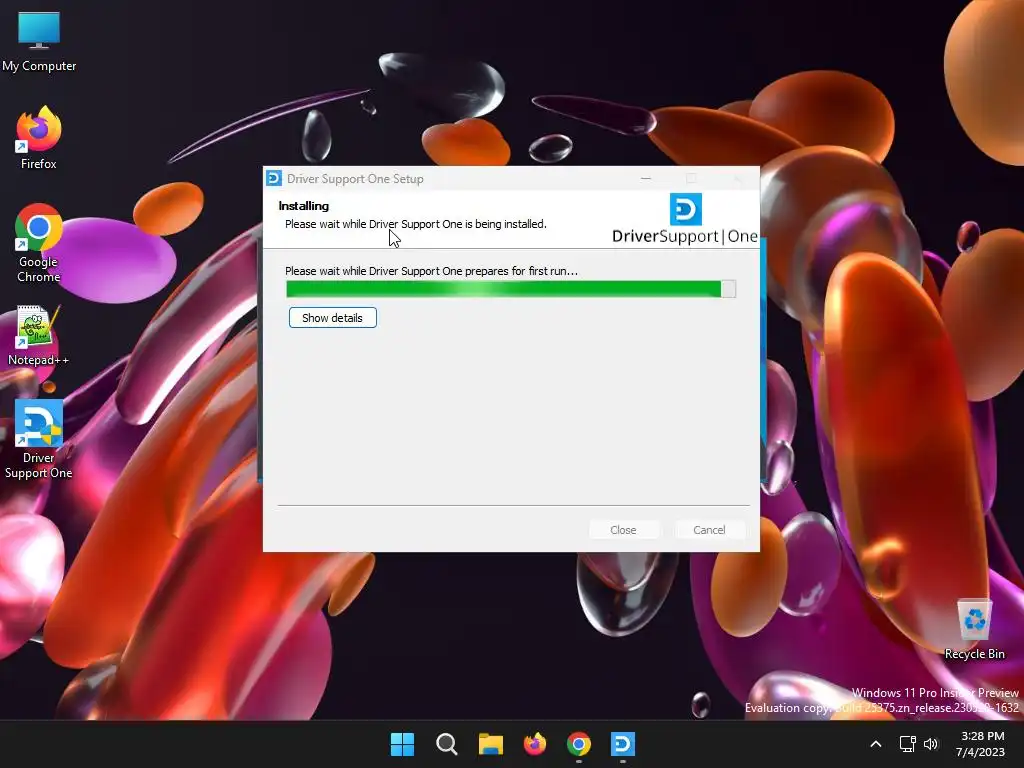Select the Driver Support One desktop shortcut
Screen dimensions: 1024x768
point(39,440)
